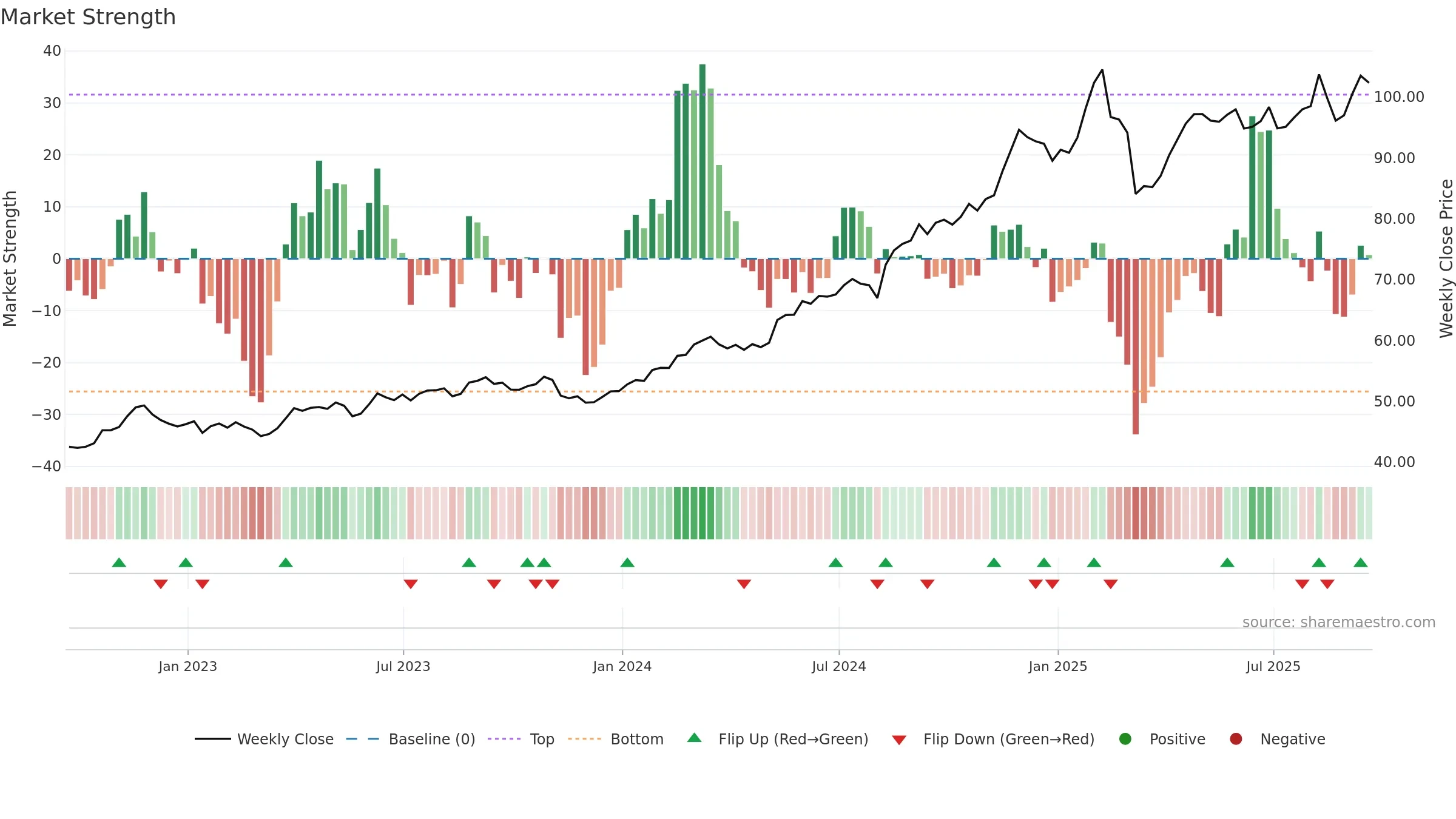The width and height of the screenshot is (1456, 819).
Task: Toggle the Flip Down (Green→Red) legend label
Action: [1009, 739]
